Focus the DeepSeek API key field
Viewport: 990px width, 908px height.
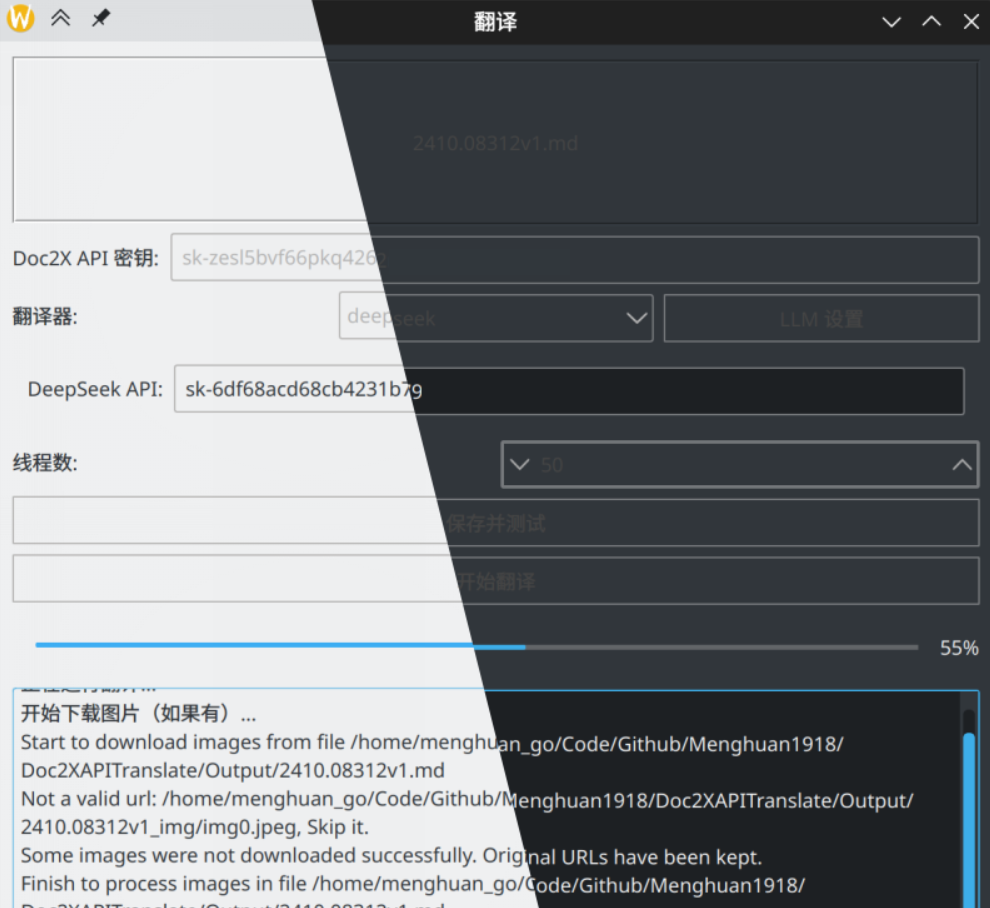pyautogui.click(x=569, y=390)
